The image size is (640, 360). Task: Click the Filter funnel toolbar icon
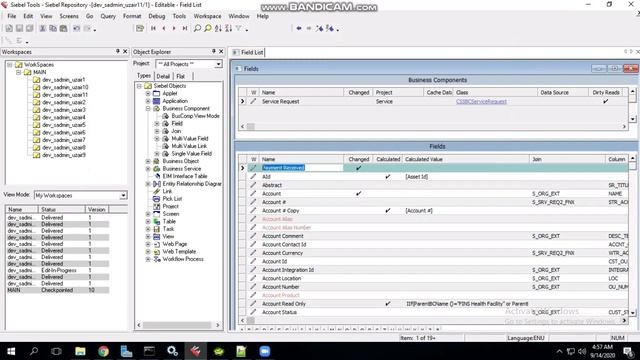click(x=239, y=28)
